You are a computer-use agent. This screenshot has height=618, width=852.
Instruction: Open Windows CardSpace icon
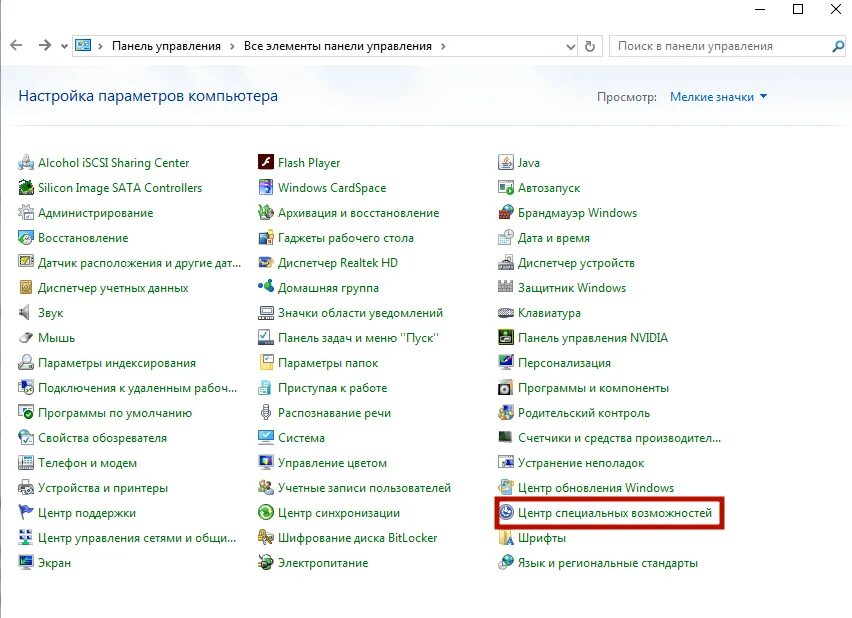(x=266, y=188)
